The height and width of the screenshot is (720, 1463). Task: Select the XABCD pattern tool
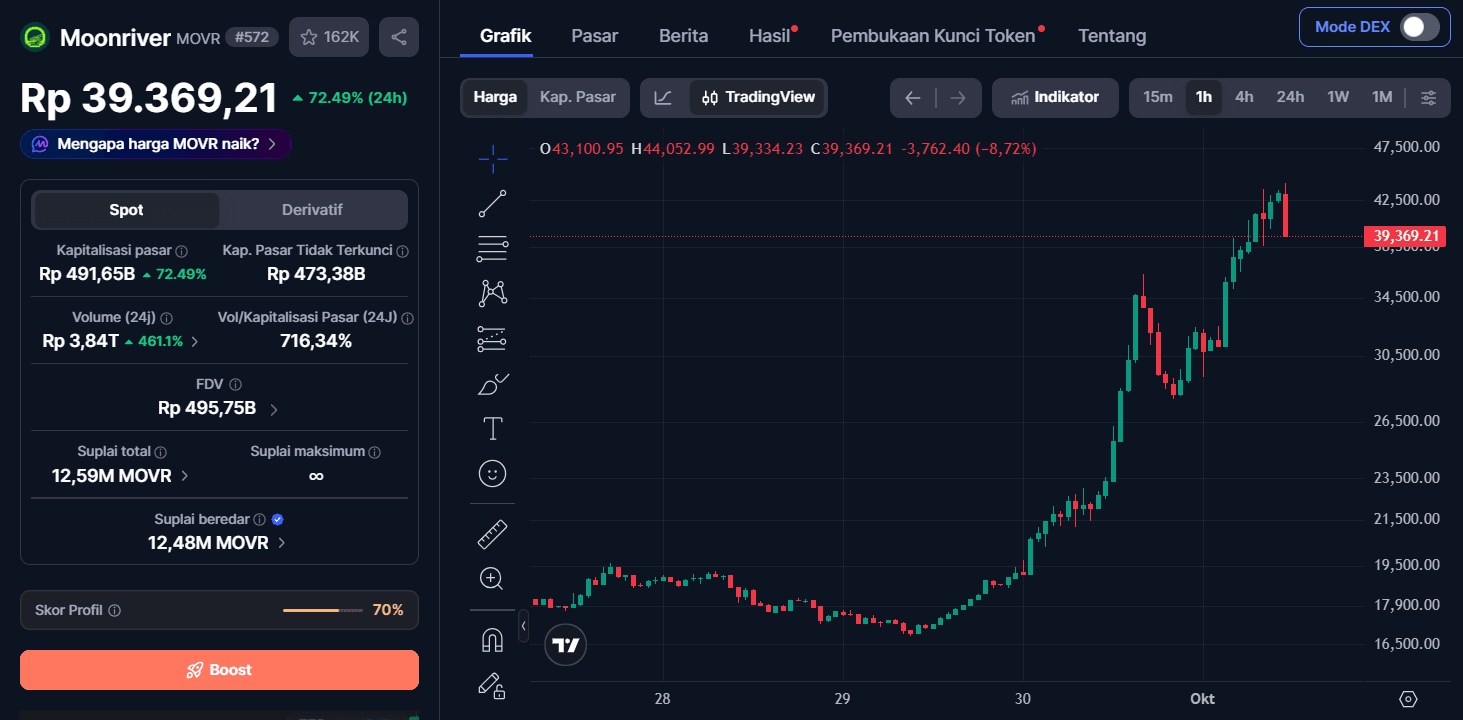pos(493,293)
